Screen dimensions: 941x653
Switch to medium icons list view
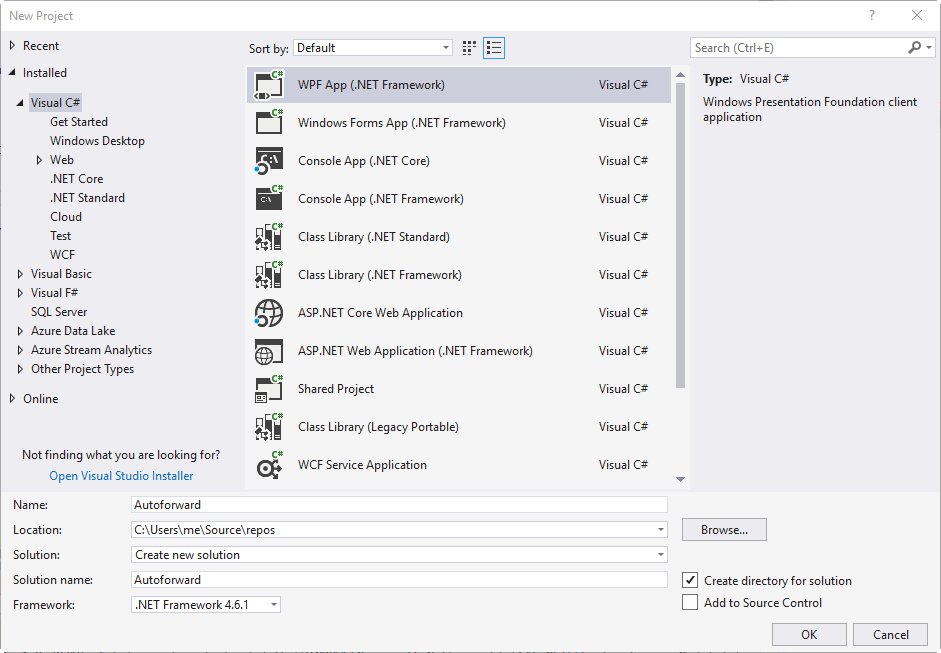click(494, 48)
